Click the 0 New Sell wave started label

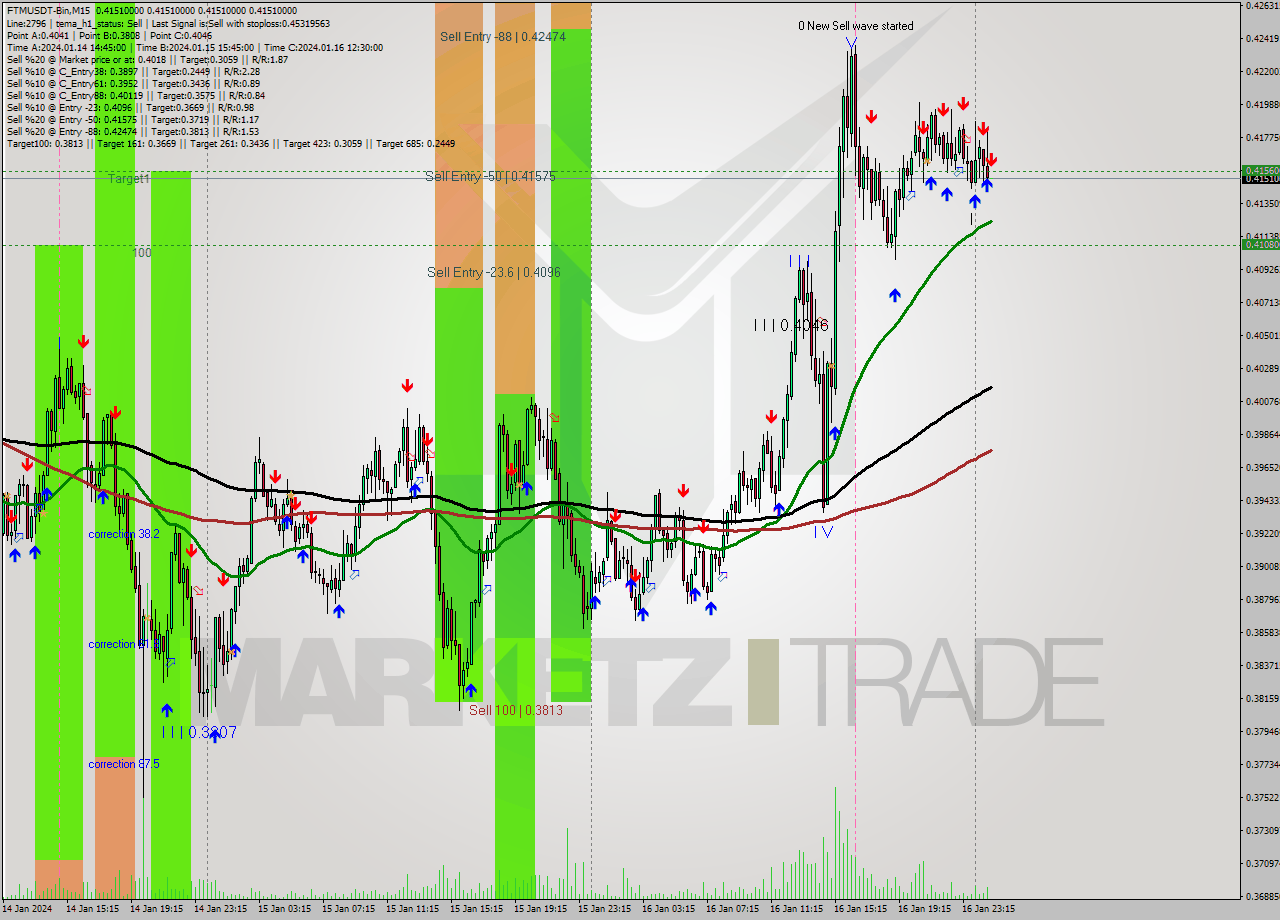(855, 26)
